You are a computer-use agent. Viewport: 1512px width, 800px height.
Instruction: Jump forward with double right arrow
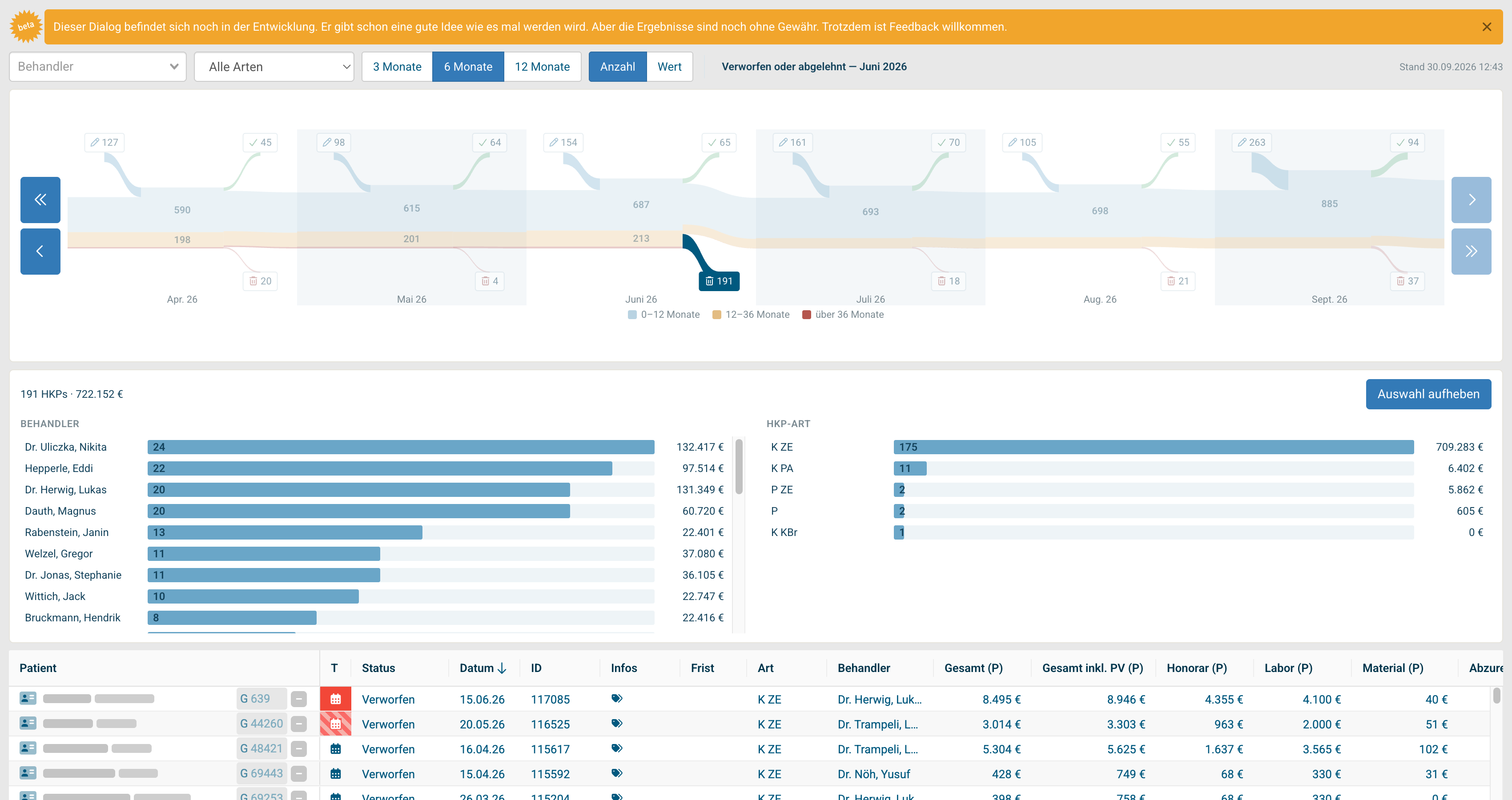pyautogui.click(x=1471, y=252)
